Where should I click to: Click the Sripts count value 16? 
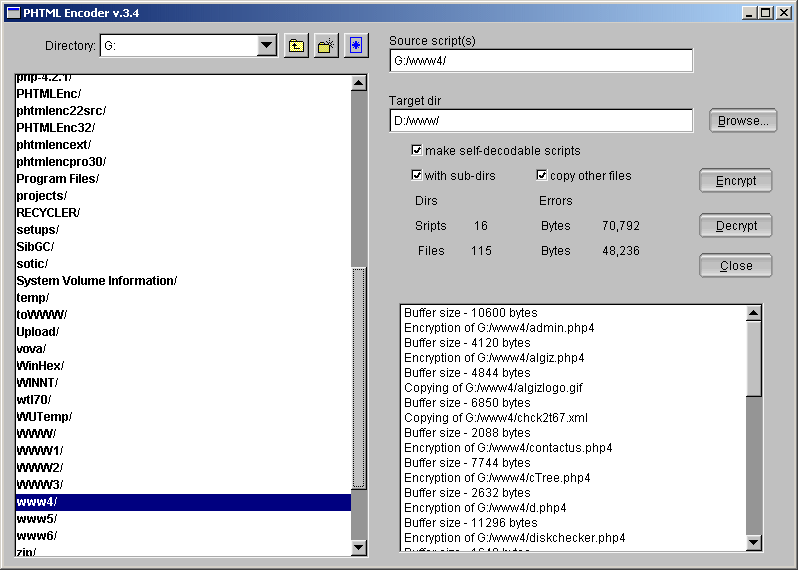pos(481,225)
